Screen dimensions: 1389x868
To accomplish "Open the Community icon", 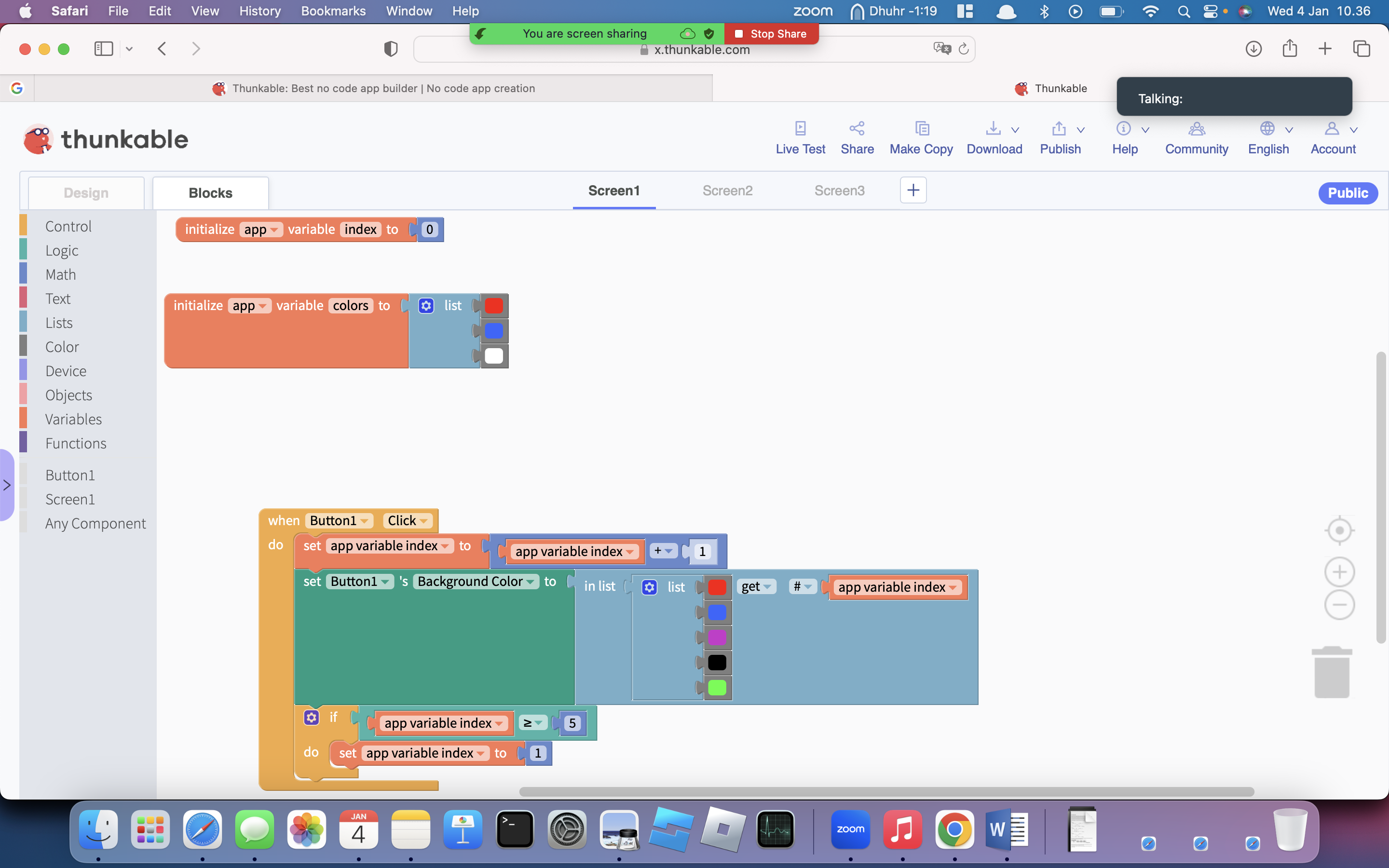I will pyautogui.click(x=1197, y=128).
